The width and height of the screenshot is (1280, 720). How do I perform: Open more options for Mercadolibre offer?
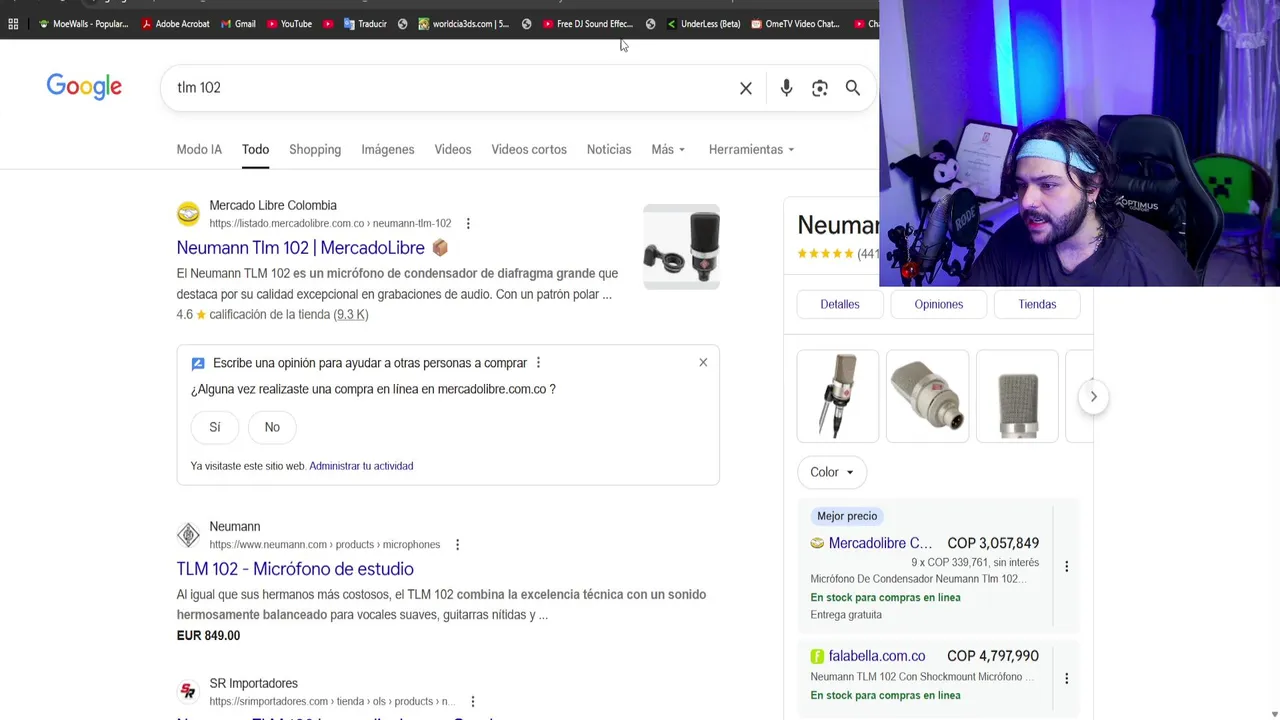(x=1066, y=566)
